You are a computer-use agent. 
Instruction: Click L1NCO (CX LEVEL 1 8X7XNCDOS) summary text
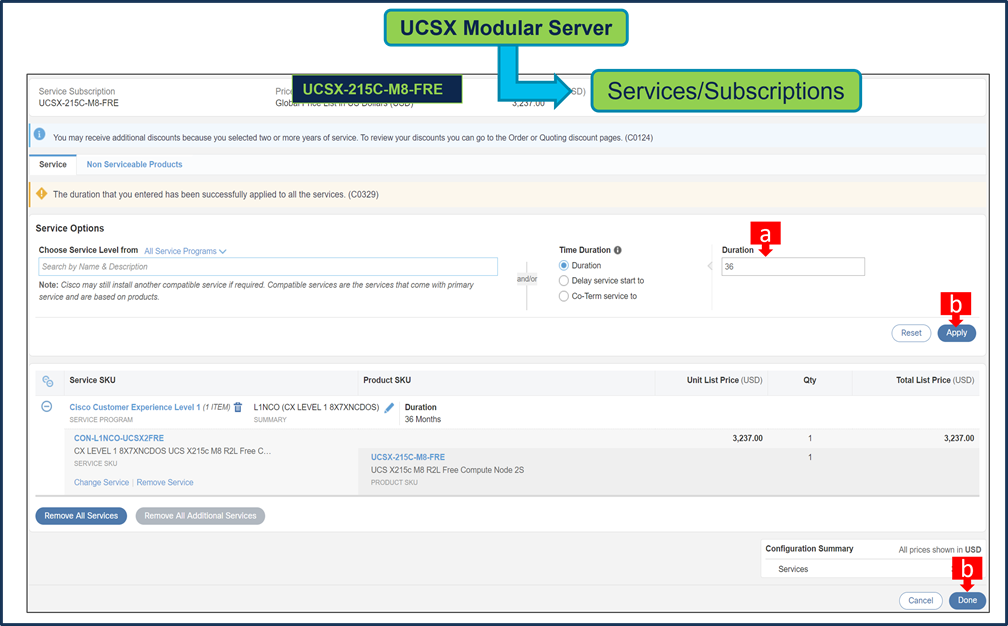click(x=316, y=407)
